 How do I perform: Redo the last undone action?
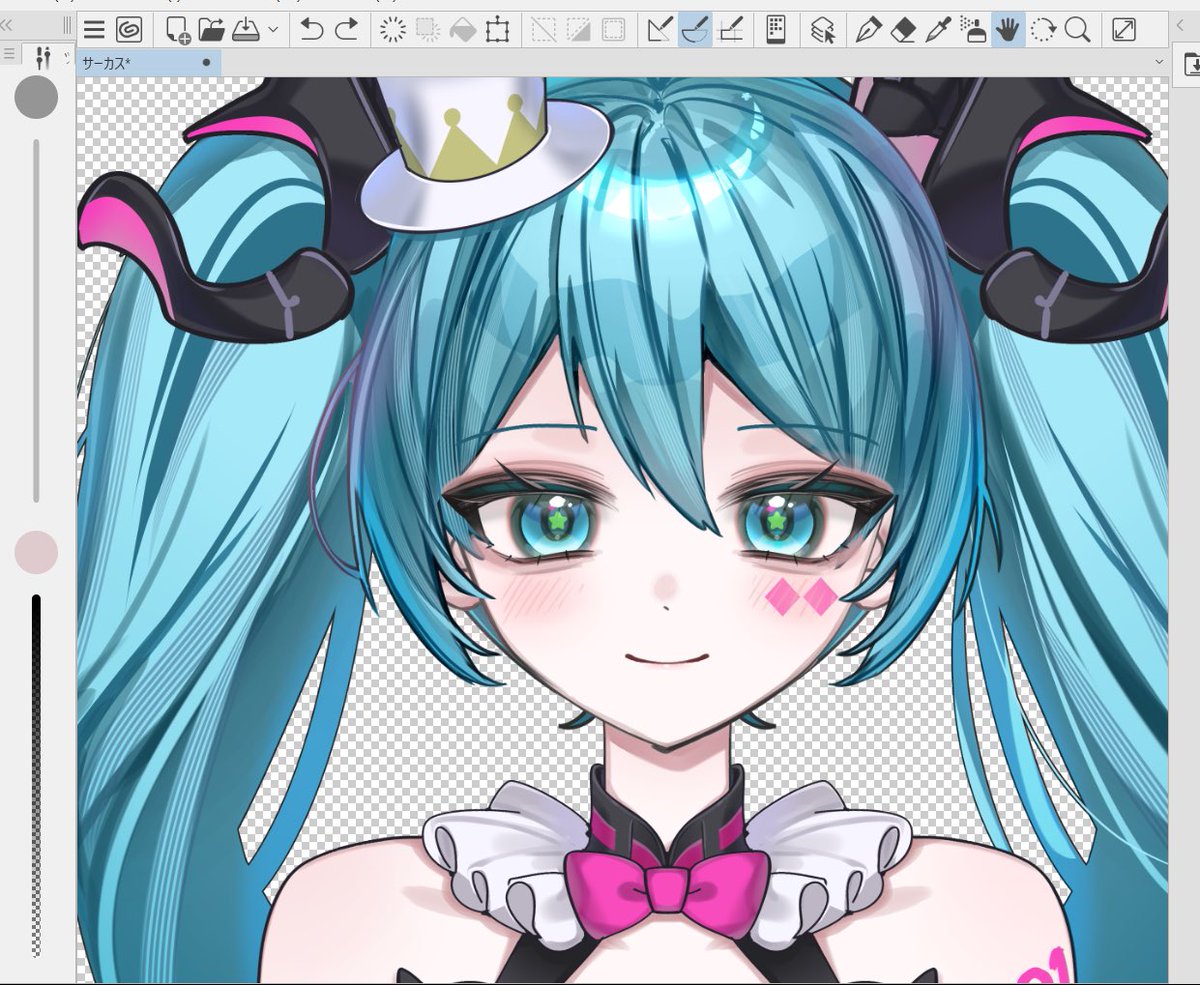(347, 30)
